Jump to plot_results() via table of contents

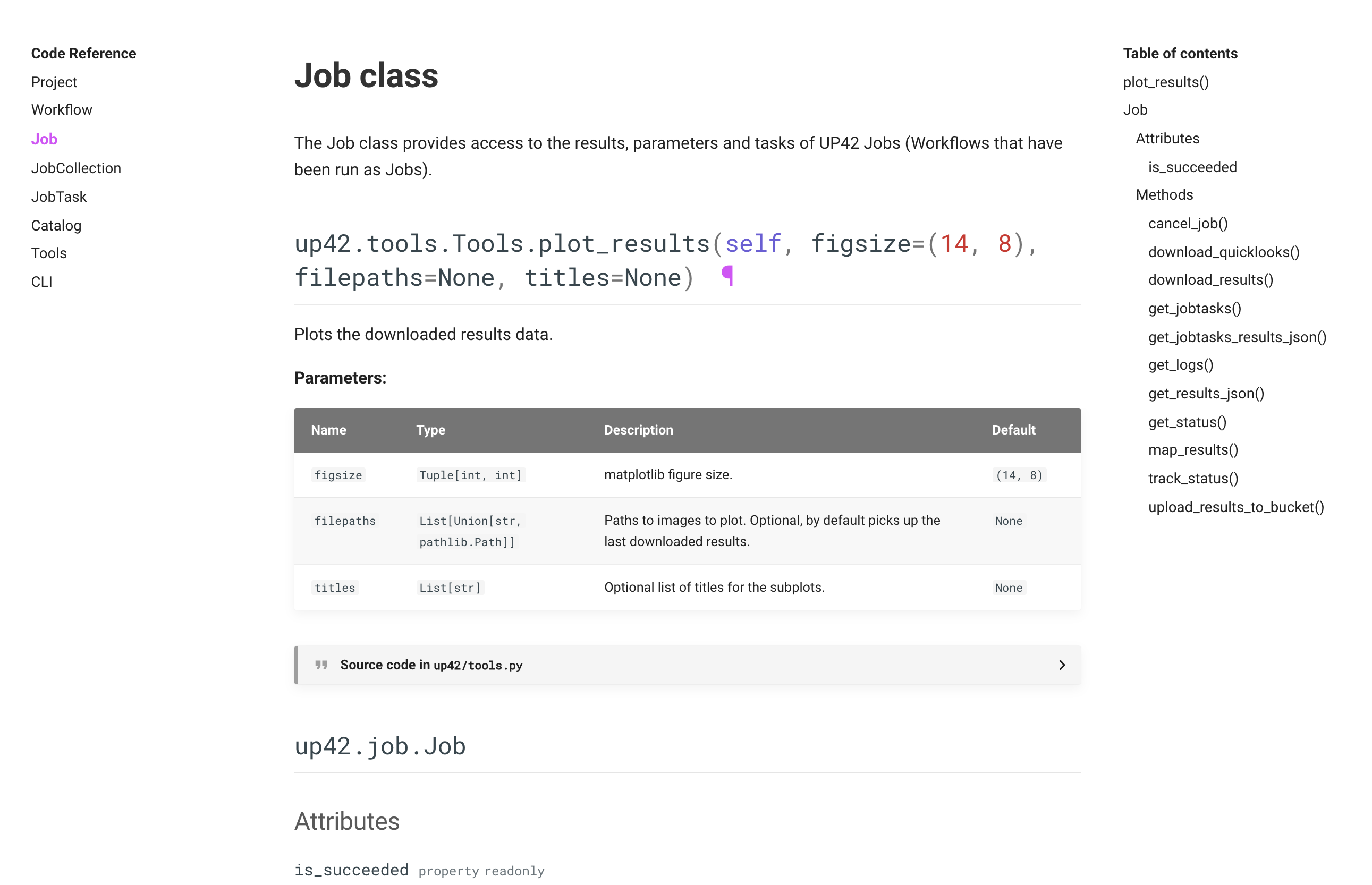[1165, 82]
